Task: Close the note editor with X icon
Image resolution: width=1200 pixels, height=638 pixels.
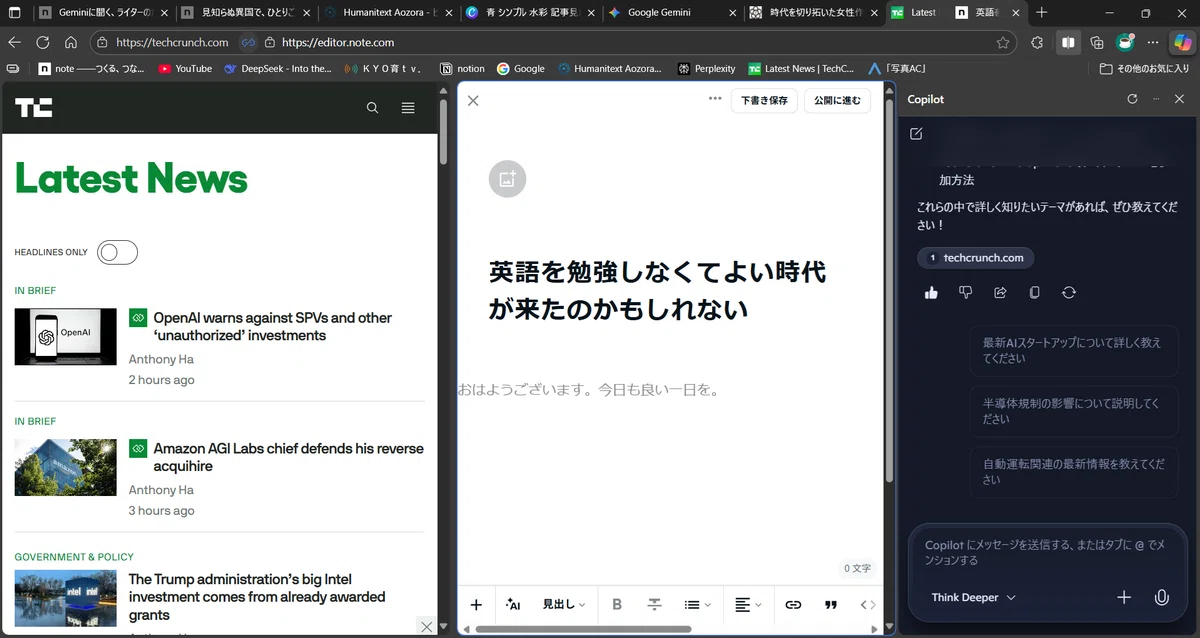Action: pos(473,100)
